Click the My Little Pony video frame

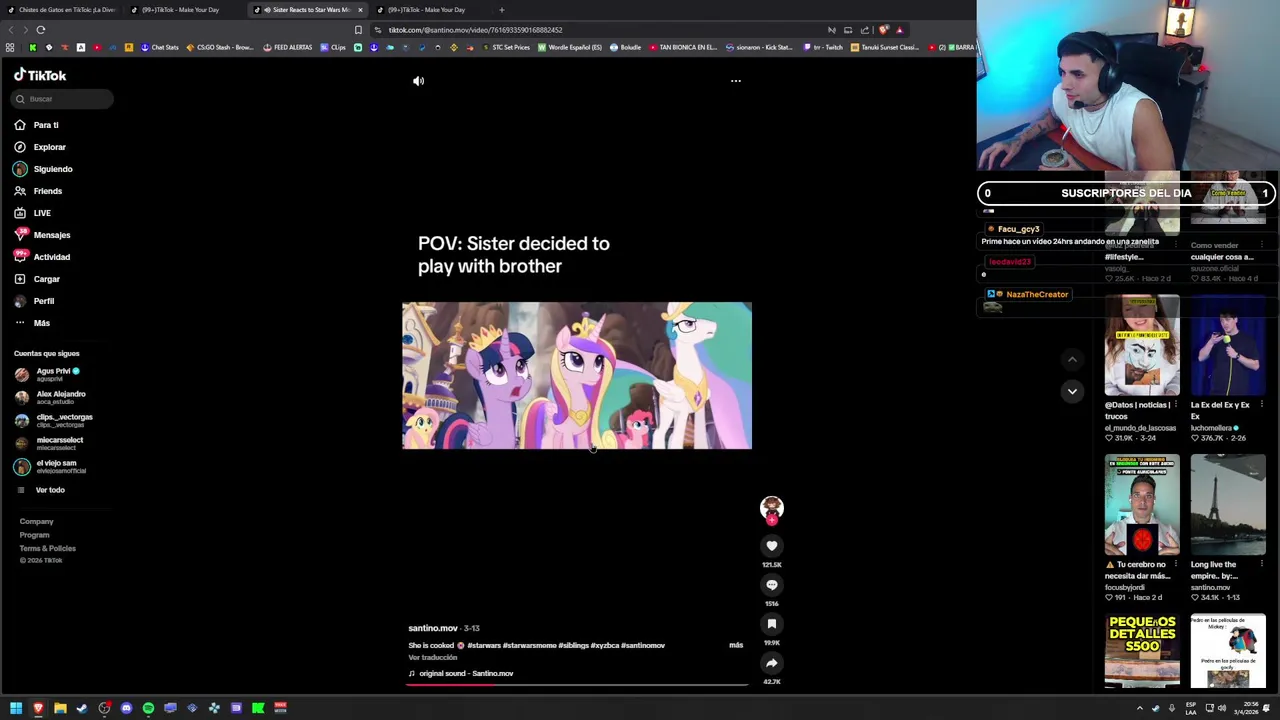[577, 375]
